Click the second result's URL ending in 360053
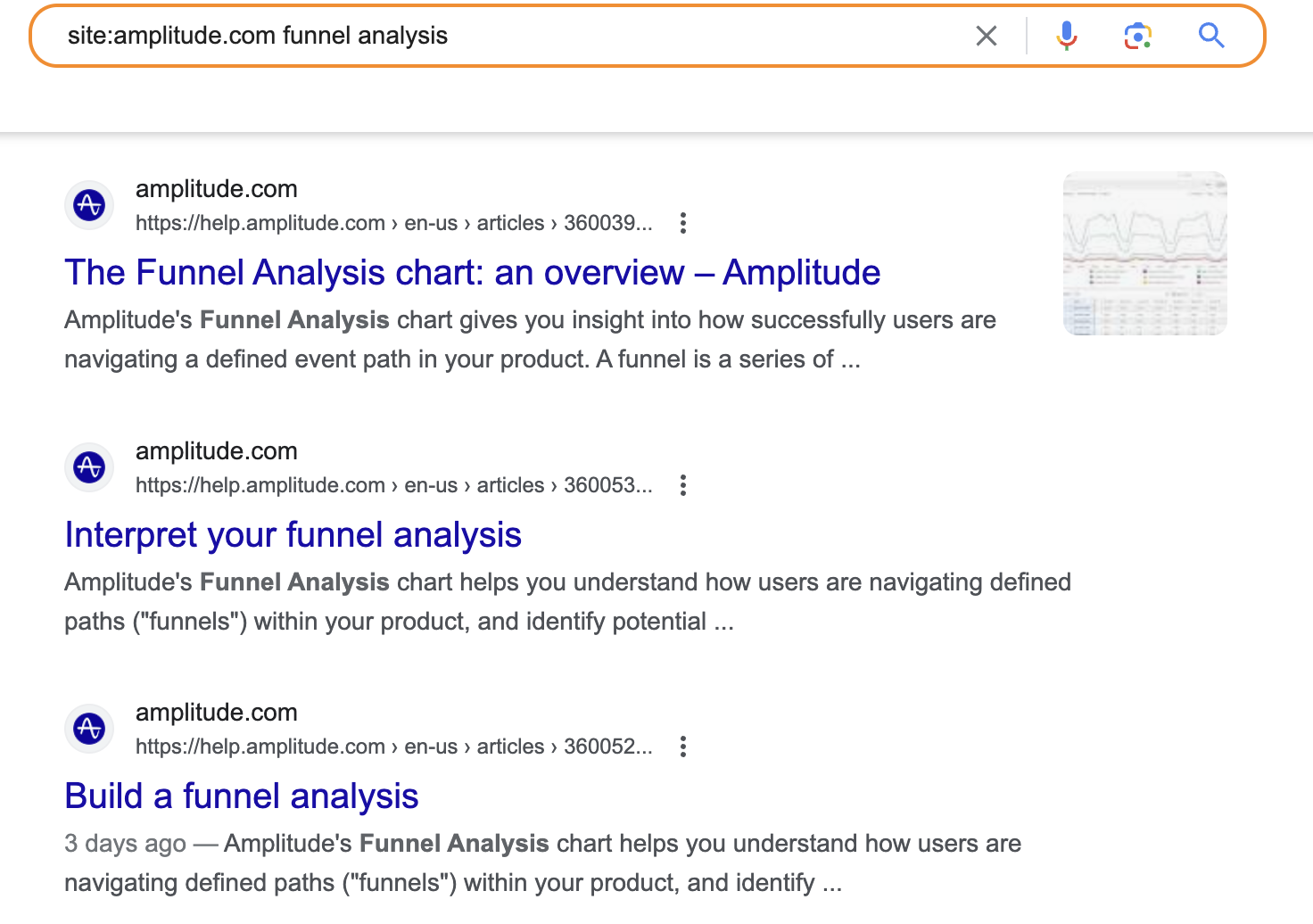Image resolution: width=1313 pixels, height=924 pixels. coord(393,485)
